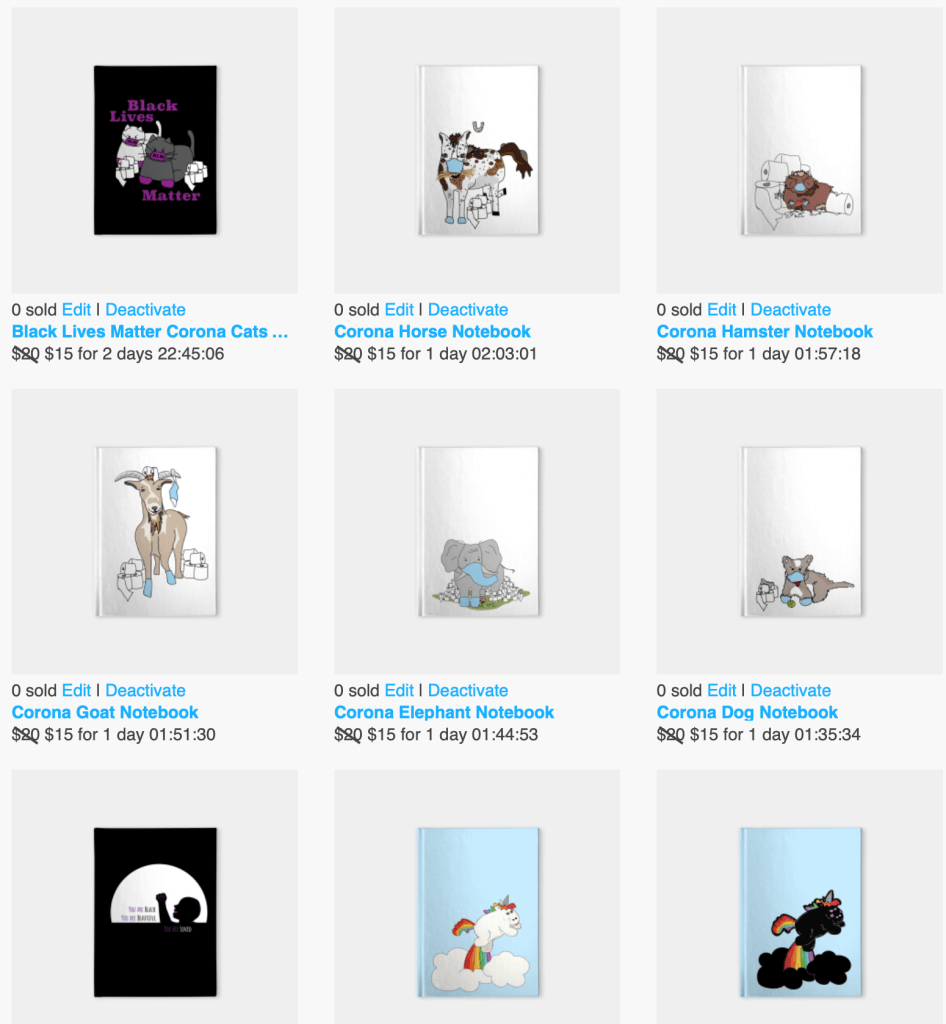
Task: Open the Corona Dog Notebook title link
Action: [747, 712]
